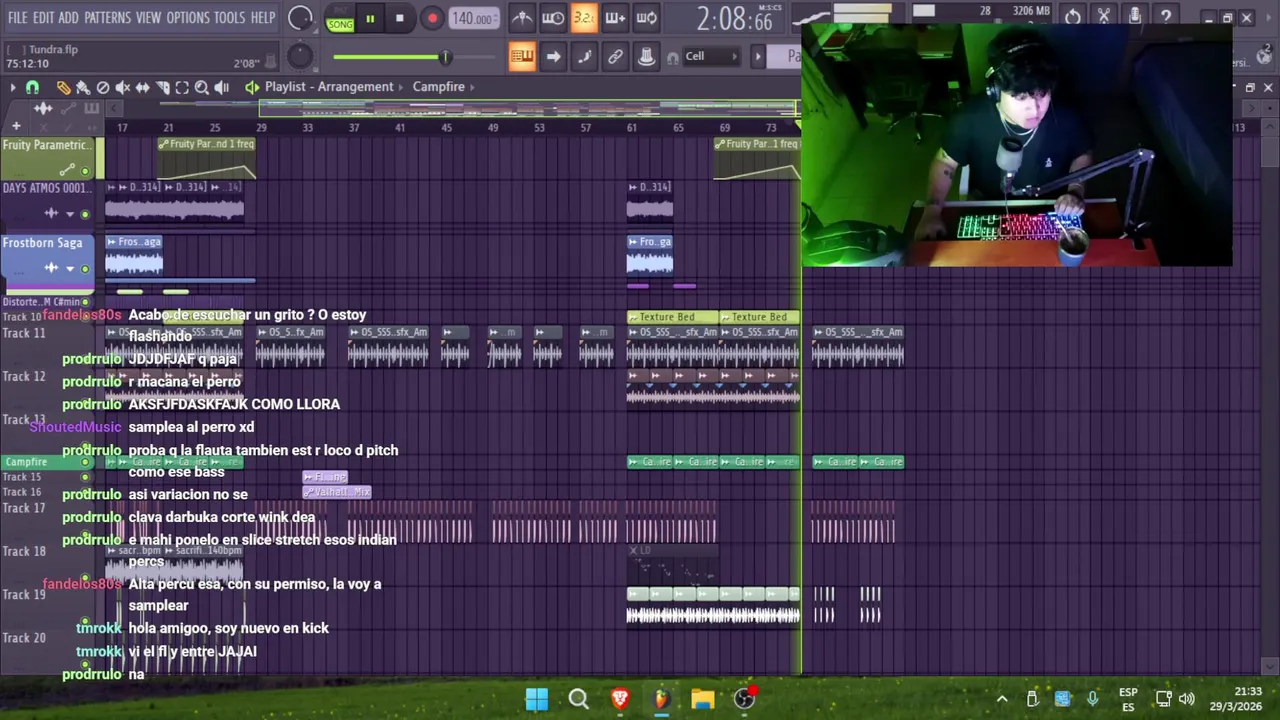Screen dimensions: 1280x720
Task: Open the FILE menu
Action: click(x=17, y=18)
